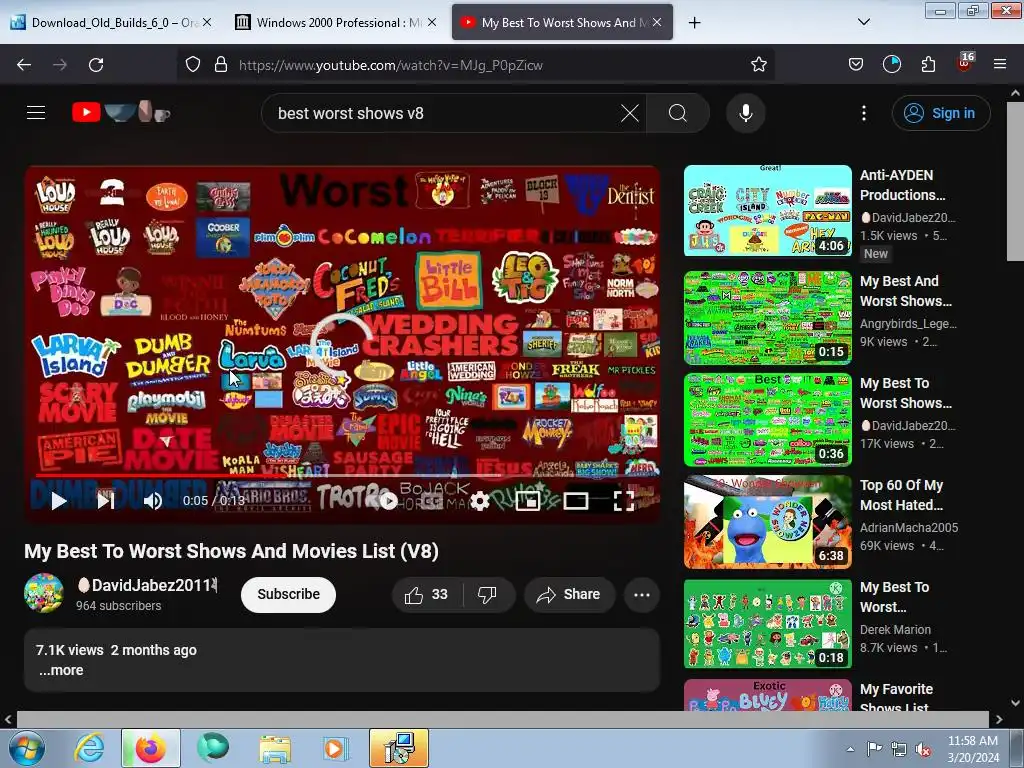
Task: Subscribe to DavidJabez2011
Action: coord(288,594)
